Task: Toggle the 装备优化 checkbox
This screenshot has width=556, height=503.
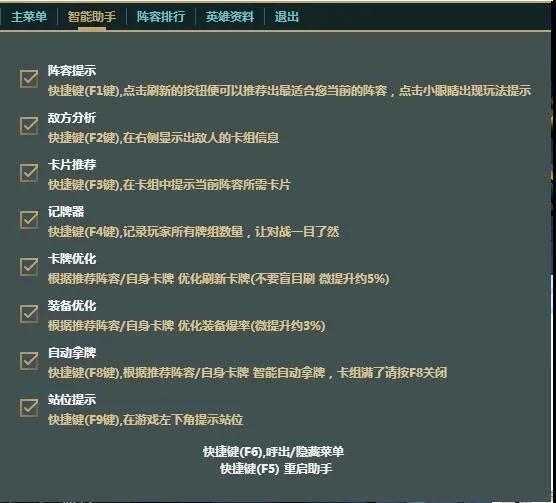Action: point(29,314)
